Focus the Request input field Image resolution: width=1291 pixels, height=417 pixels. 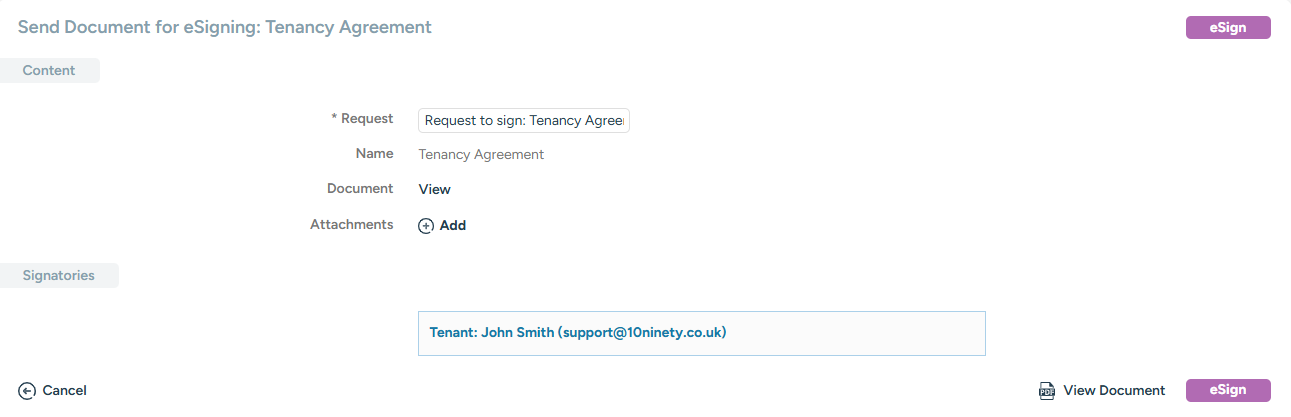[523, 120]
